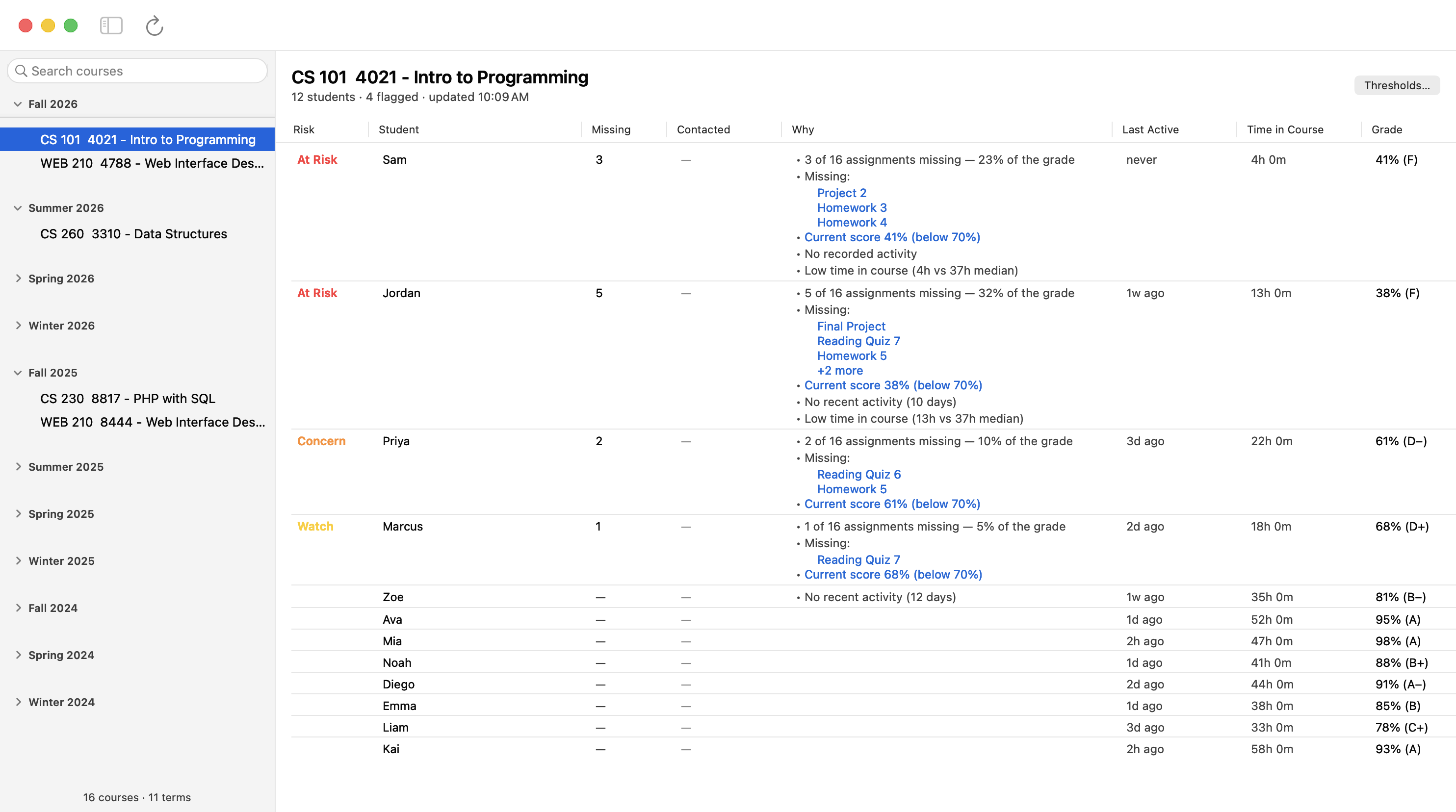Viewport: 1456px width, 812px height.
Task: Focus the Search courses field
Action: pos(137,71)
